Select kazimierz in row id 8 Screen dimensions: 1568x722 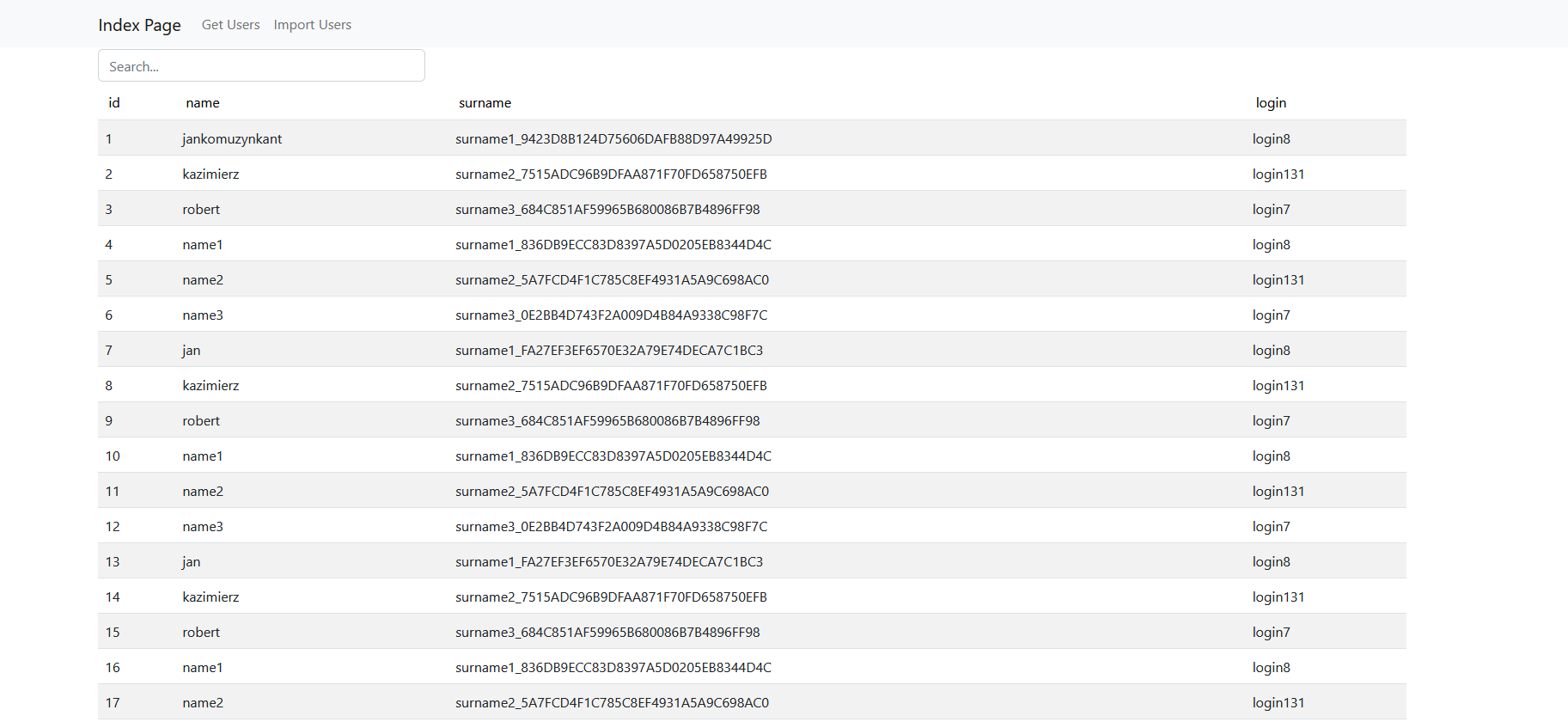point(210,386)
